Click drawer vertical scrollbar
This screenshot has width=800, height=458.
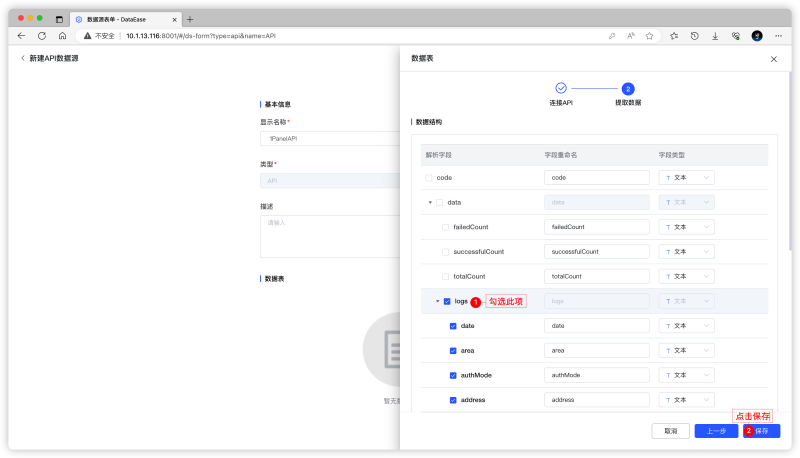789,161
